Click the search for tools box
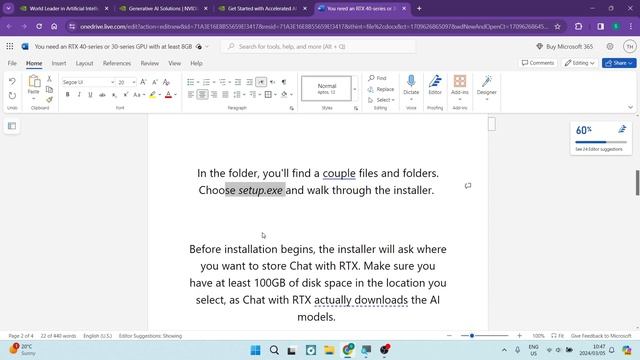 click(319, 47)
